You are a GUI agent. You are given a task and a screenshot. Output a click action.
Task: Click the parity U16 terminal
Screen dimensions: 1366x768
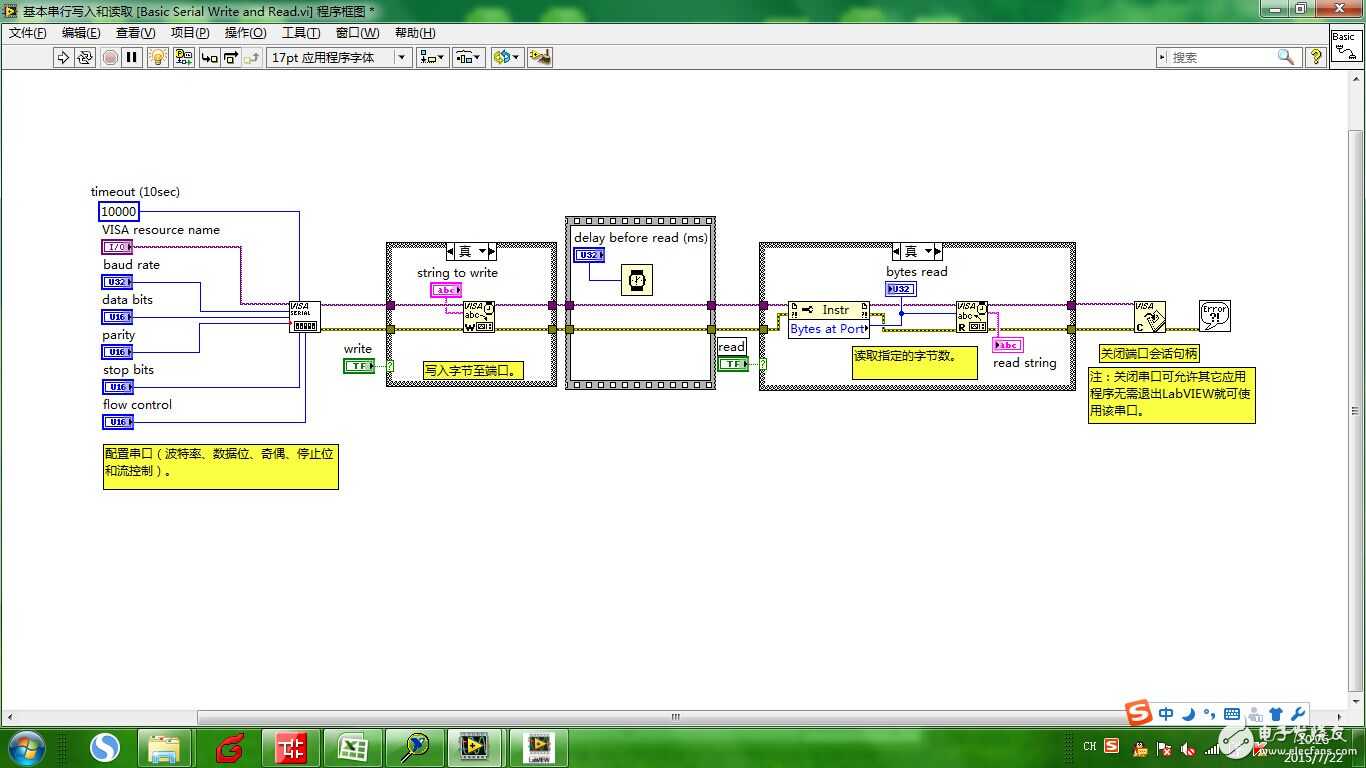tap(117, 352)
